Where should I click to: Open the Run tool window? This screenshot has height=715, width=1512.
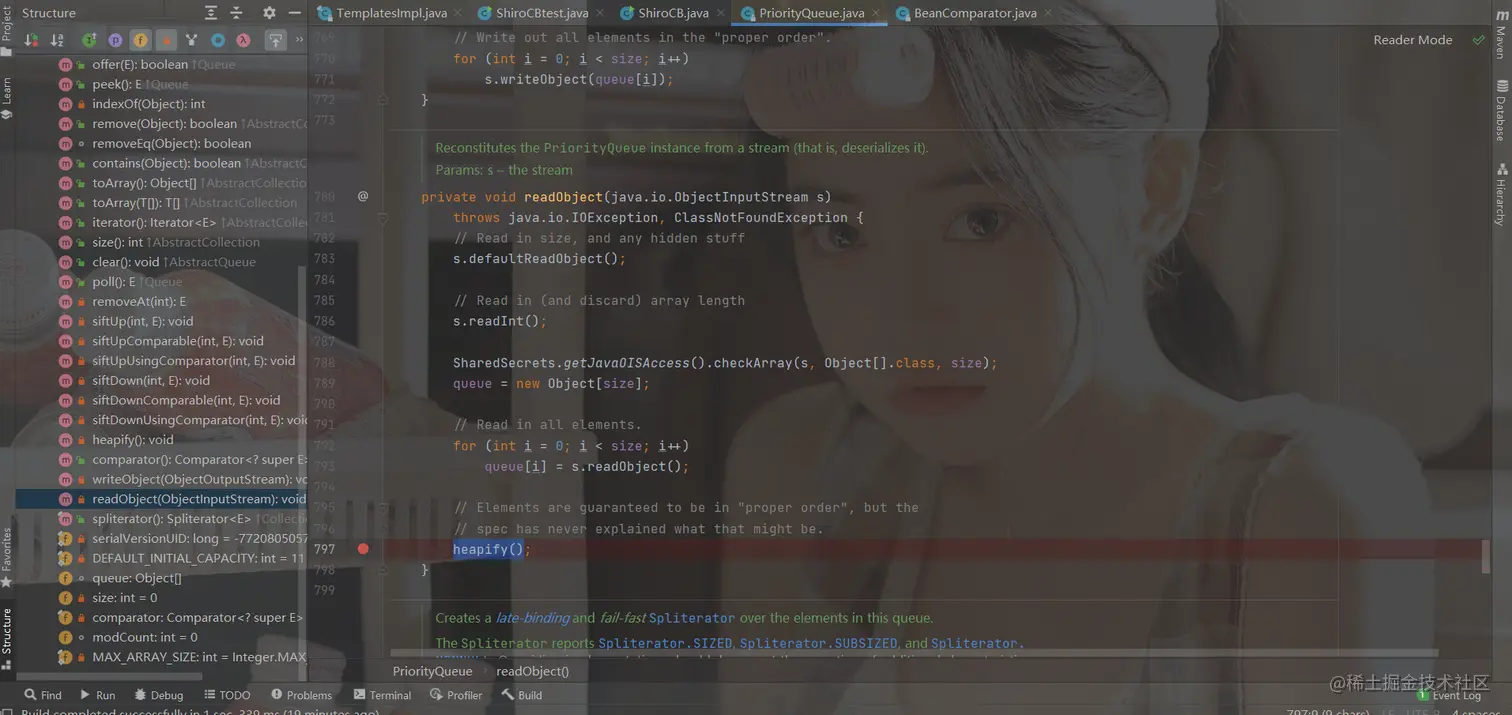tap(97, 695)
